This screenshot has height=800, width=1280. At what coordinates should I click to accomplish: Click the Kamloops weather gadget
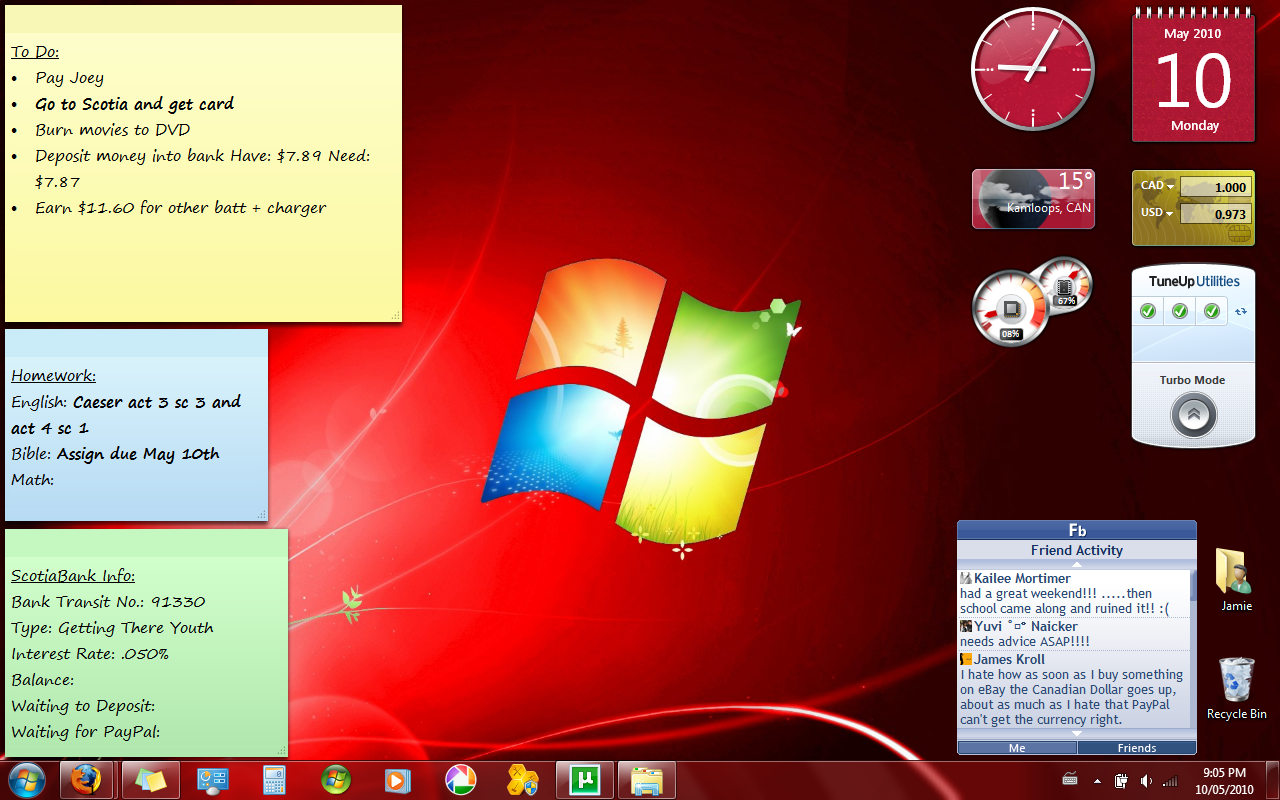(1033, 198)
